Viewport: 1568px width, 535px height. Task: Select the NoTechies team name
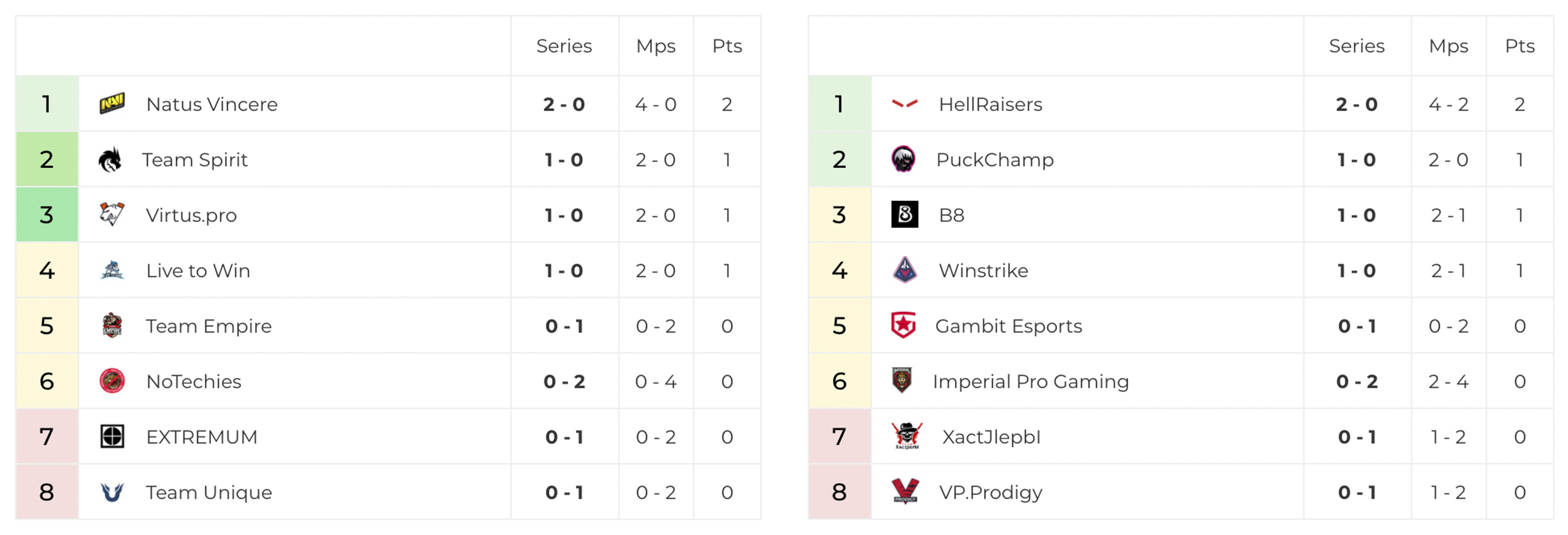pyautogui.click(x=194, y=381)
